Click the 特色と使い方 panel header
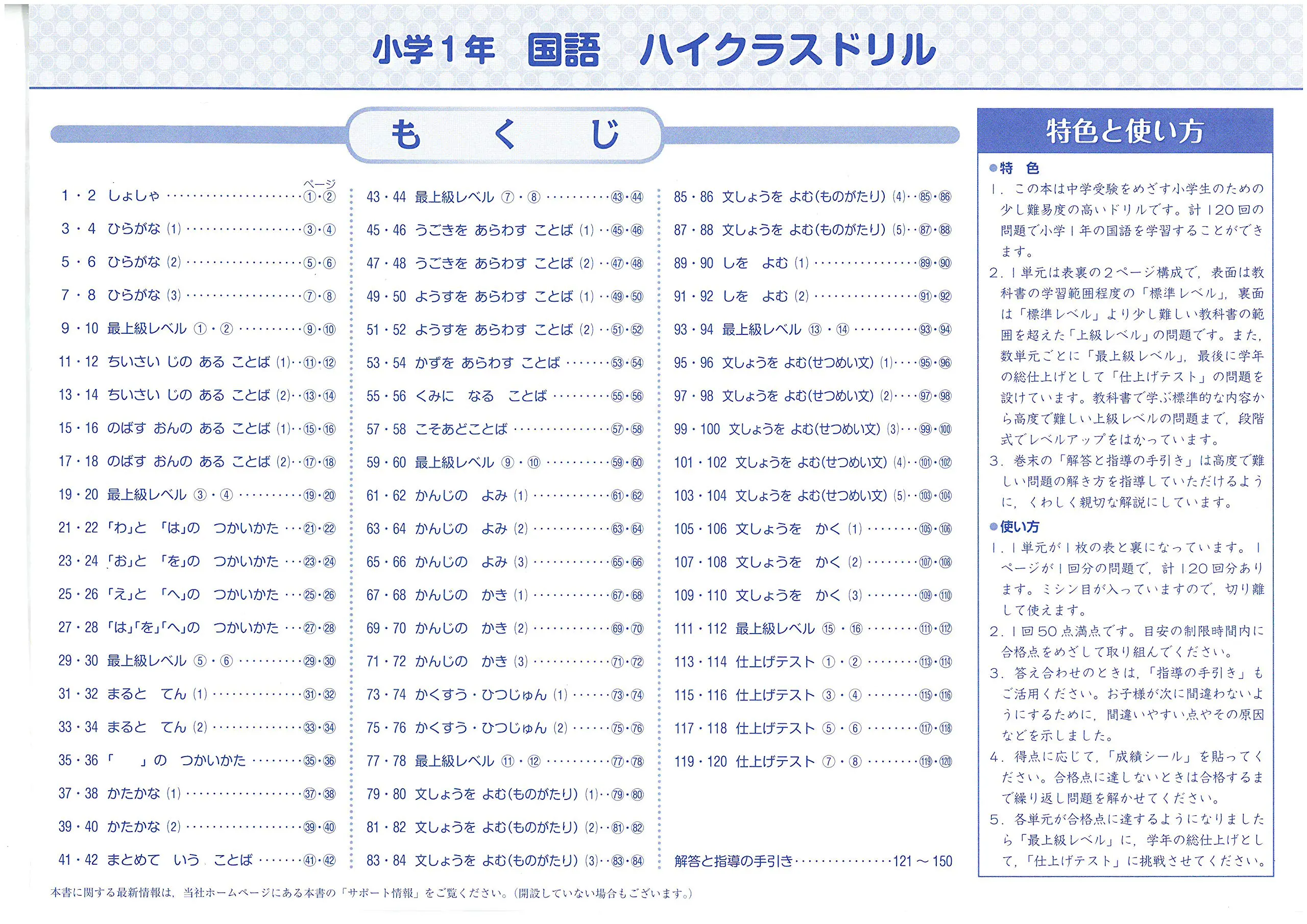This screenshot has width=1307, height=924. point(1124,132)
